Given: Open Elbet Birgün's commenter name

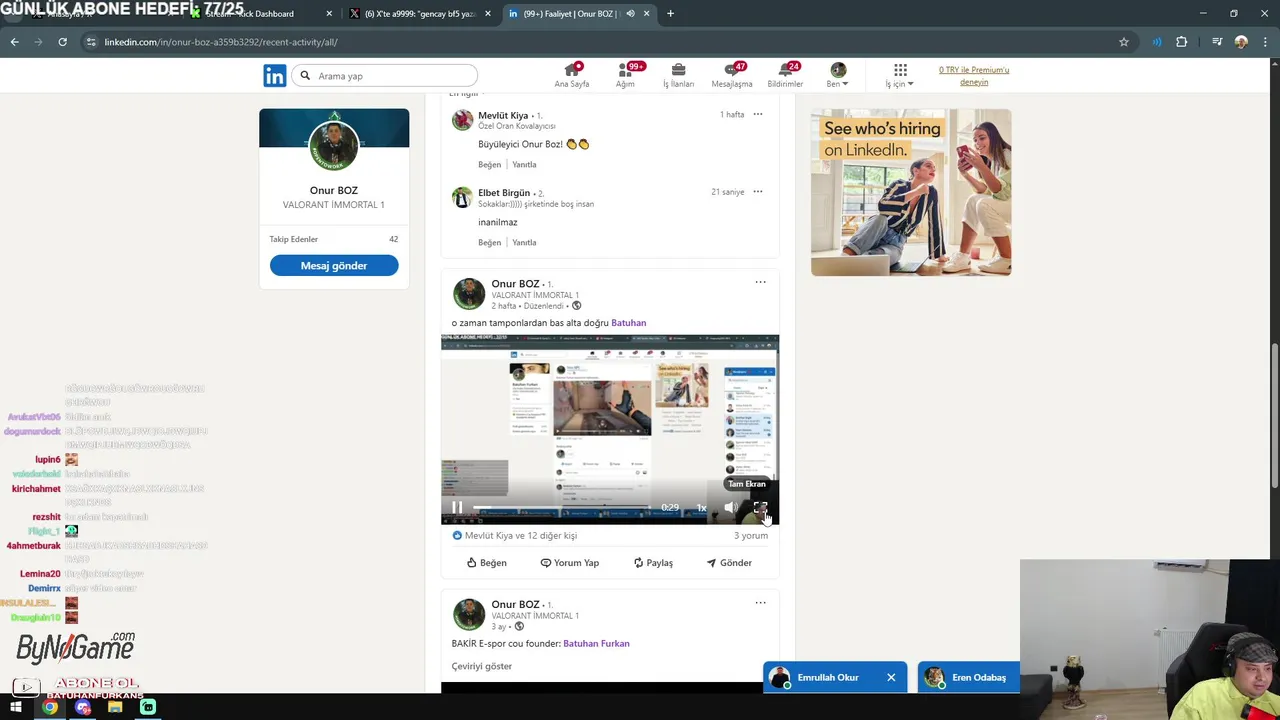Looking at the screenshot, I should (504, 193).
